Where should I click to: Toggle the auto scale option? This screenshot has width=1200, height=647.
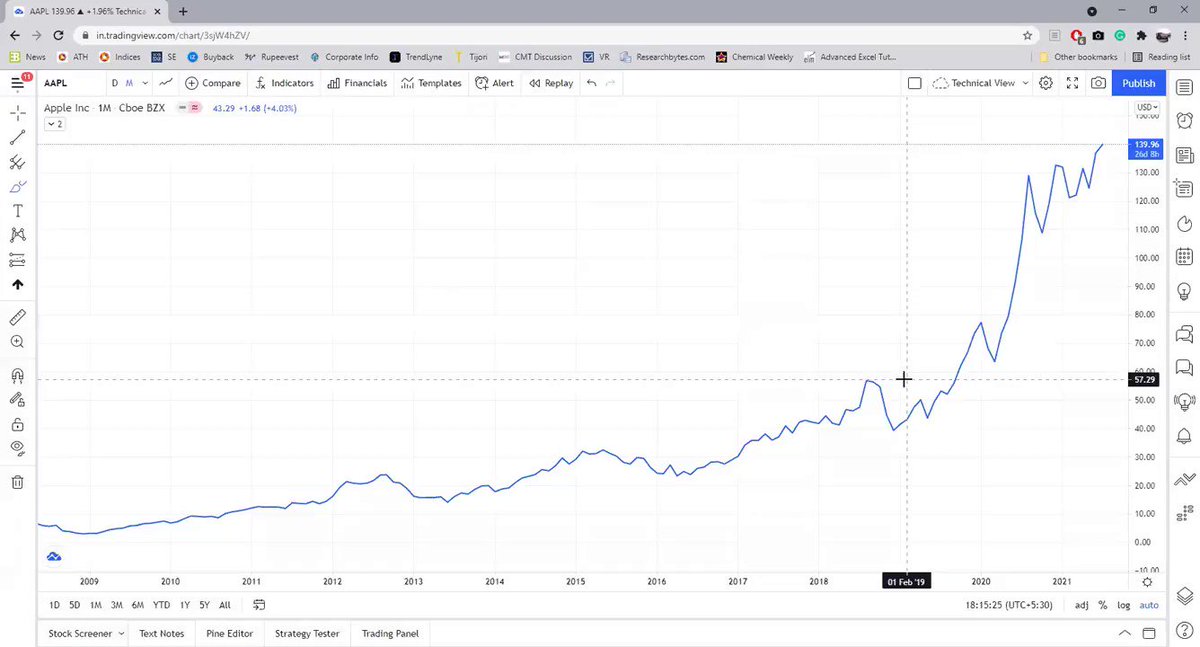(1149, 605)
